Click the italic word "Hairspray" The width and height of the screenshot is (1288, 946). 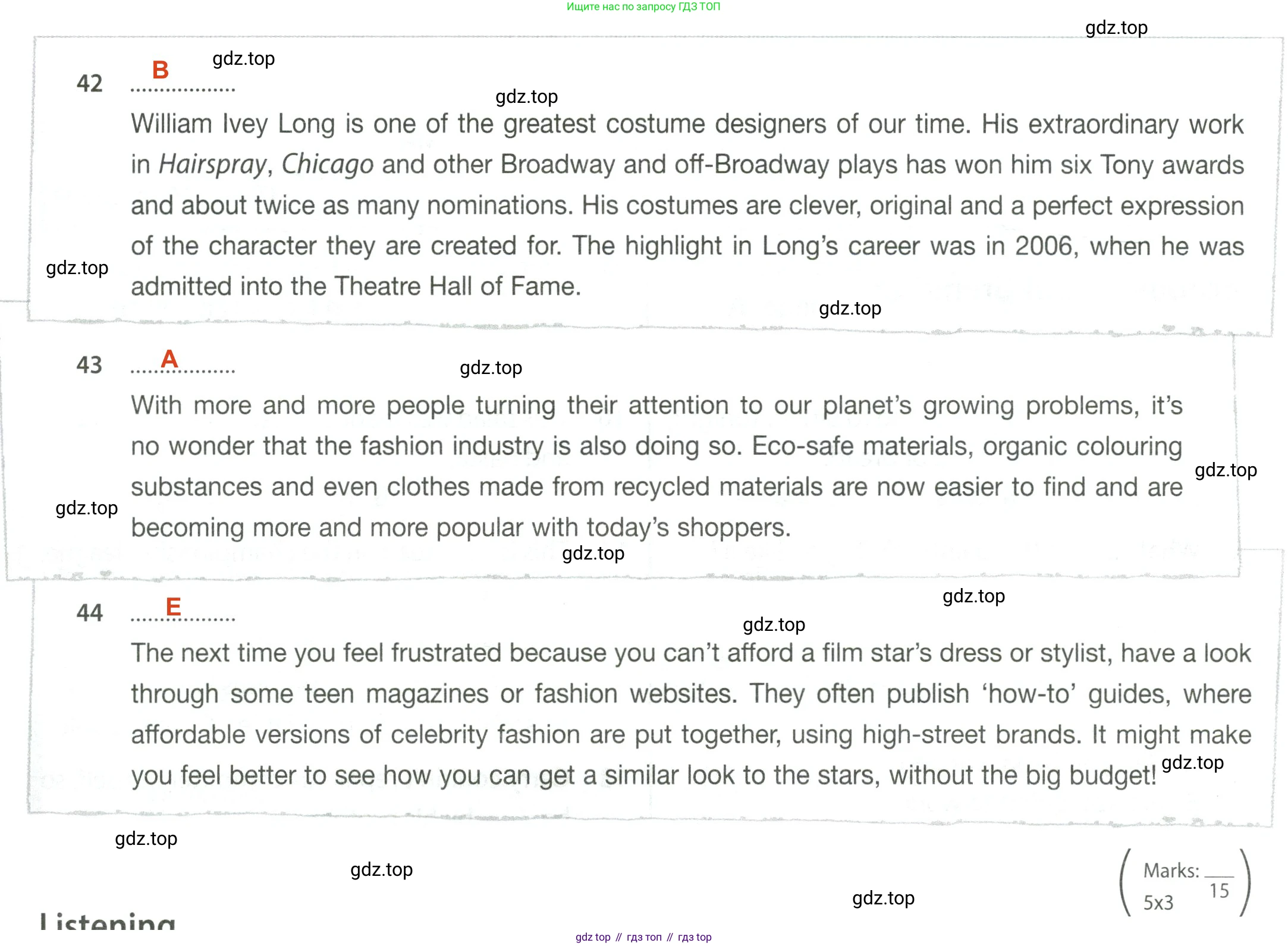pyautogui.click(x=213, y=165)
